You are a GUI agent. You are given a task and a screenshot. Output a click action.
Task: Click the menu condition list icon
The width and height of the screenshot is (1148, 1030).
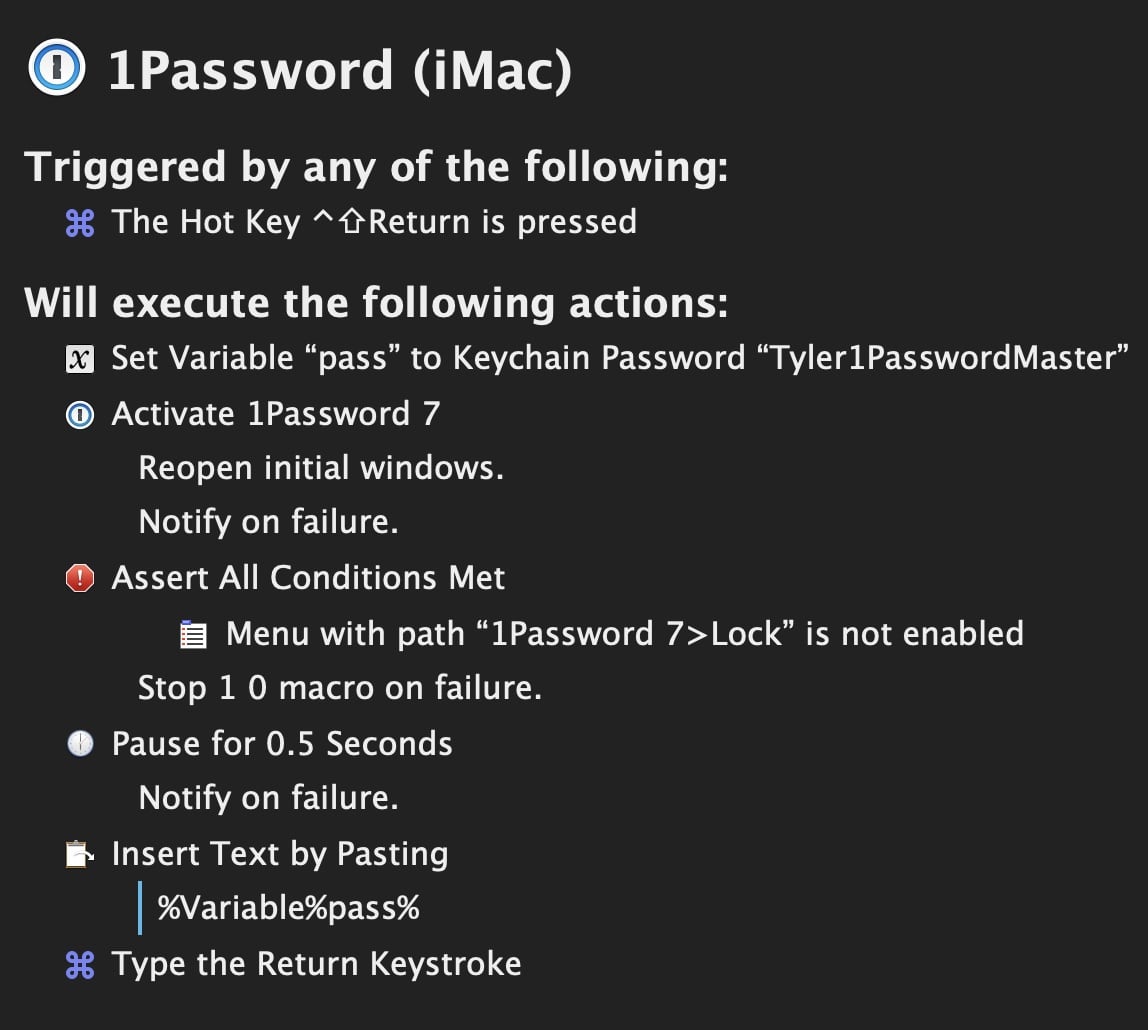(194, 635)
